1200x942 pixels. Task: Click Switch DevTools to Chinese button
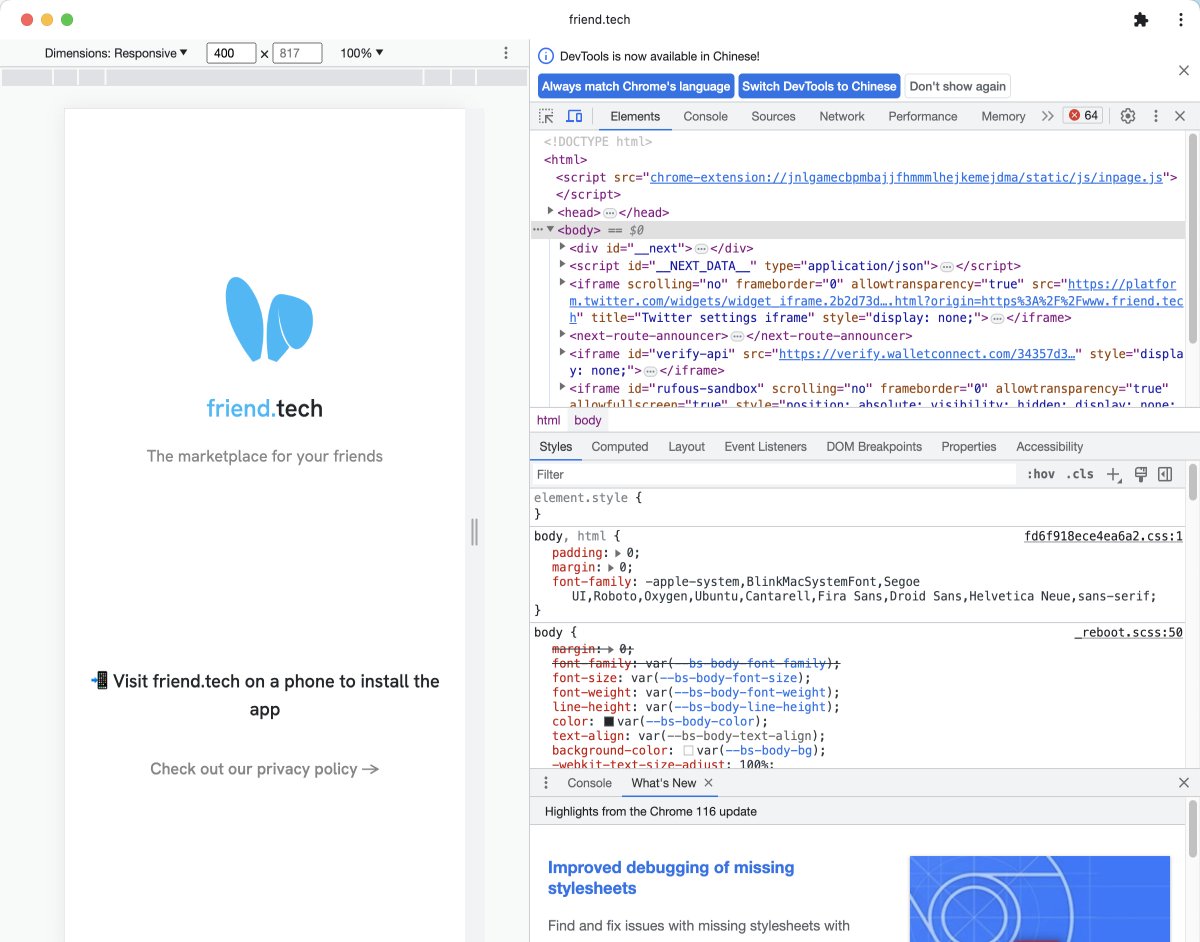(x=819, y=86)
